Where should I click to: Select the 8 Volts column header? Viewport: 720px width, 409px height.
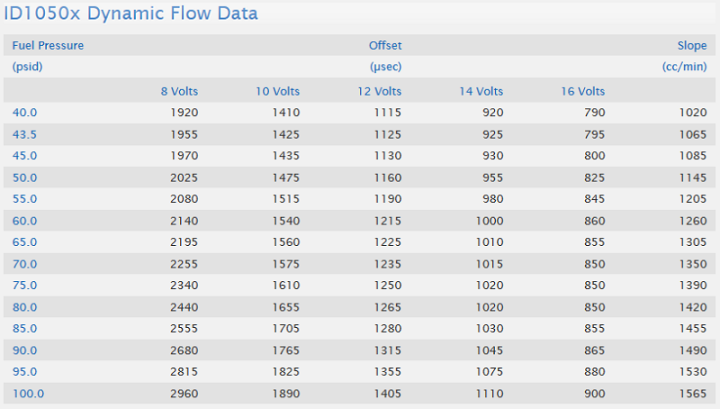pyautogui.click(x=180, y=91)
